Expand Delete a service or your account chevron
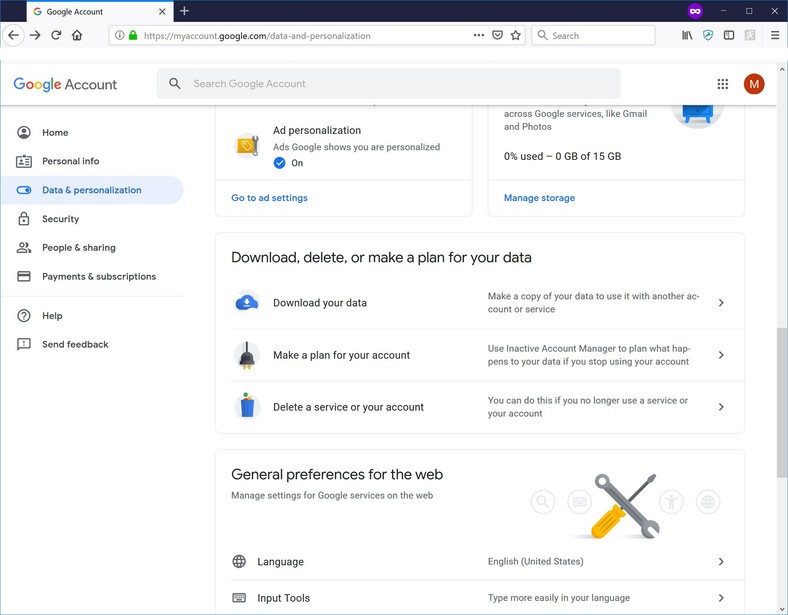Screen dimensions: 788x615 721,406
